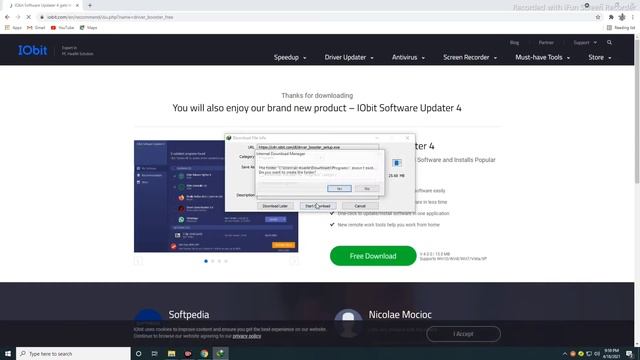Click the taskbar search box
Viewport: 640px width, 360px height.
pyautogui.click(x=73, y=353)
